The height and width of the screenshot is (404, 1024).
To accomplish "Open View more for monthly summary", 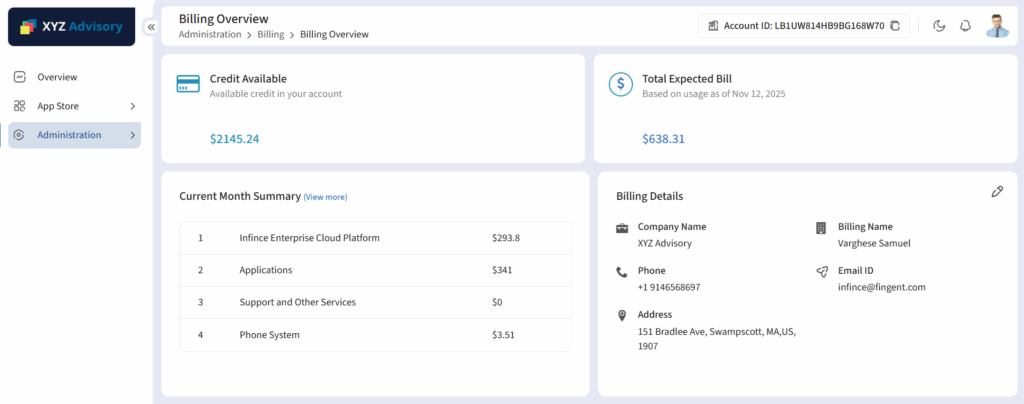I will 325,197.
